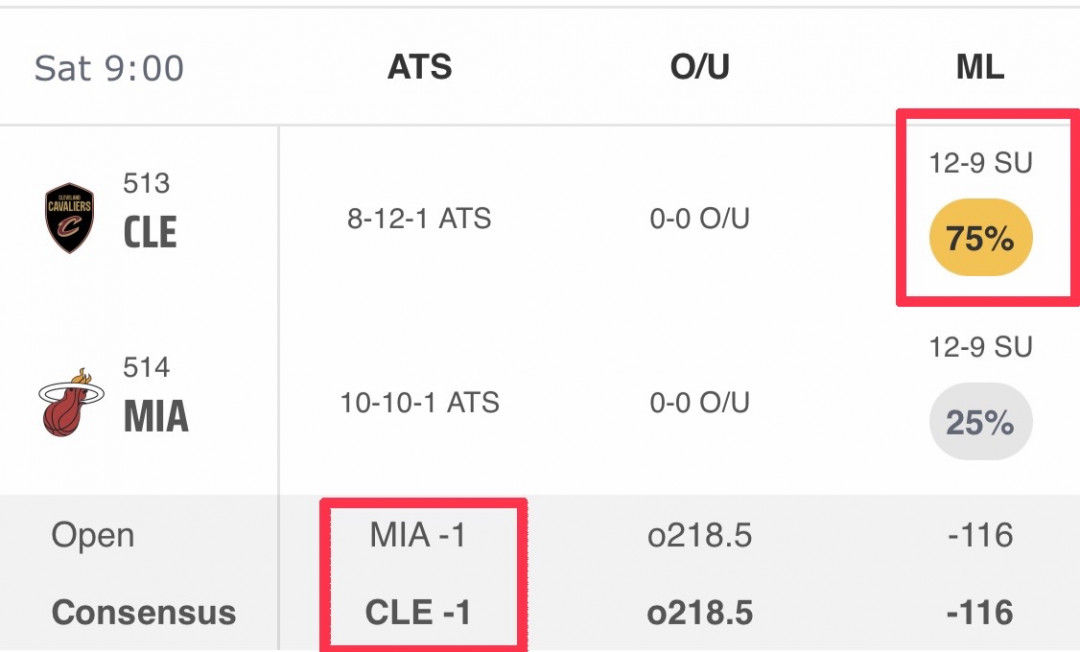Click the 10-10-1 ATS record

(419, 403)
